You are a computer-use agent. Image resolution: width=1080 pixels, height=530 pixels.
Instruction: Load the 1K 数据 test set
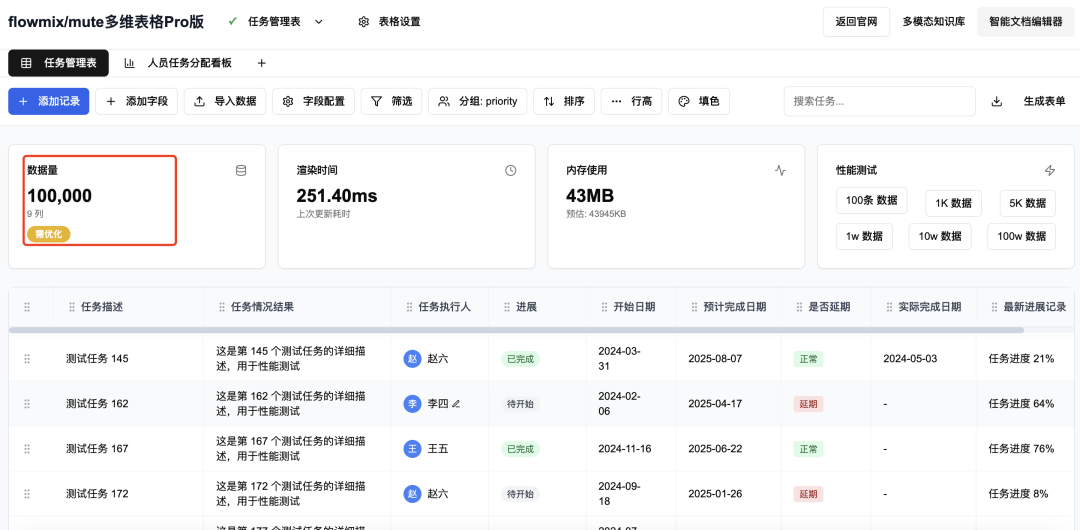click(953, 203)
